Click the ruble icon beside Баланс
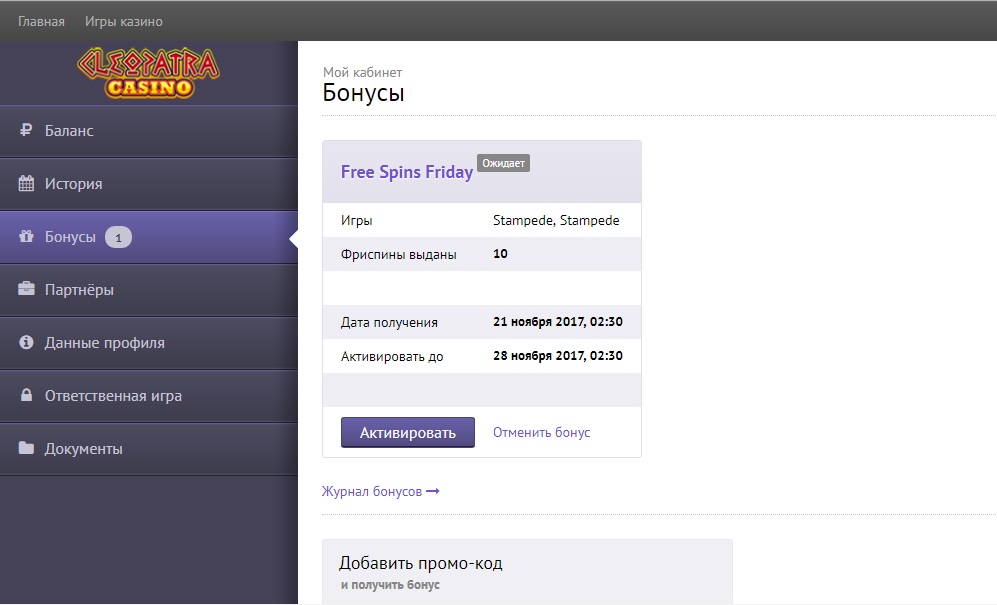The width and height of the screenshot is (997, 605). click(x=26, y=131)
